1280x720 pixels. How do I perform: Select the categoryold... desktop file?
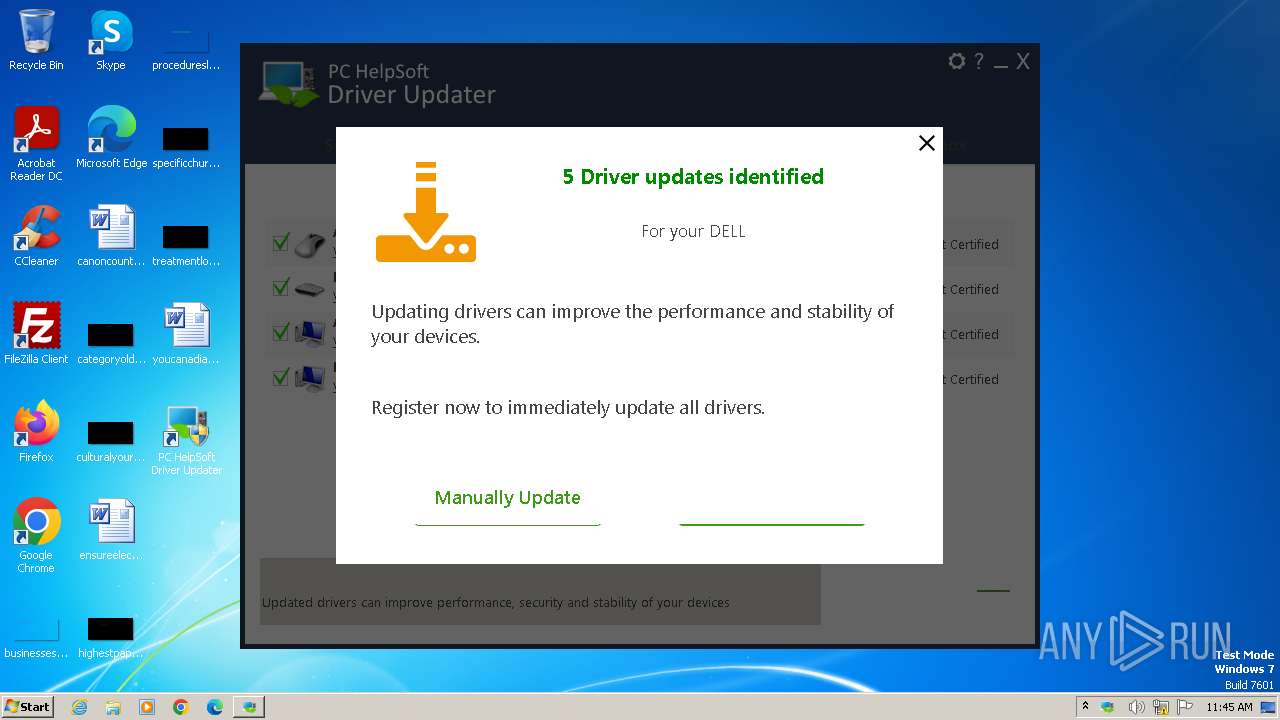111,342
